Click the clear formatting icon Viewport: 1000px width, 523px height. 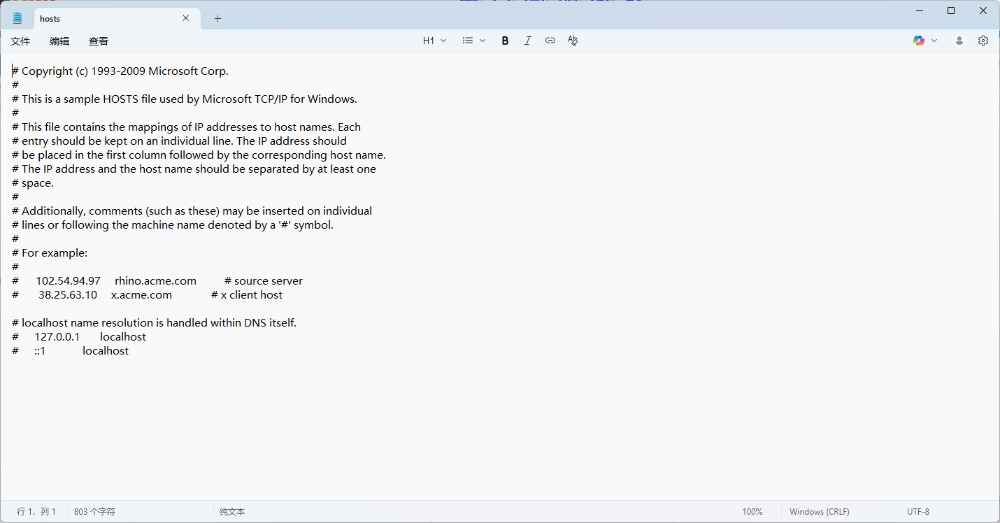(573, 41)
